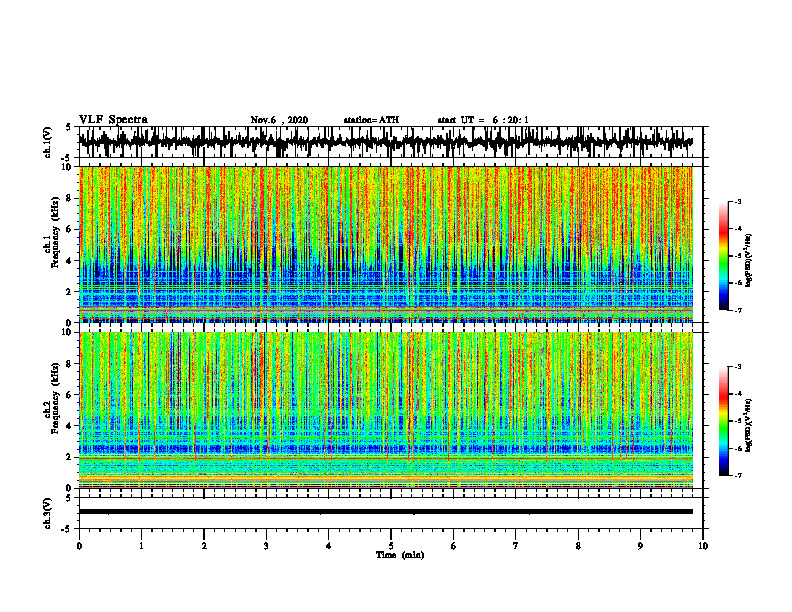Screen dimensions: 792x612
Task: Click the 2 kHz tick of ch.1
Action: (x=71, y=292)
